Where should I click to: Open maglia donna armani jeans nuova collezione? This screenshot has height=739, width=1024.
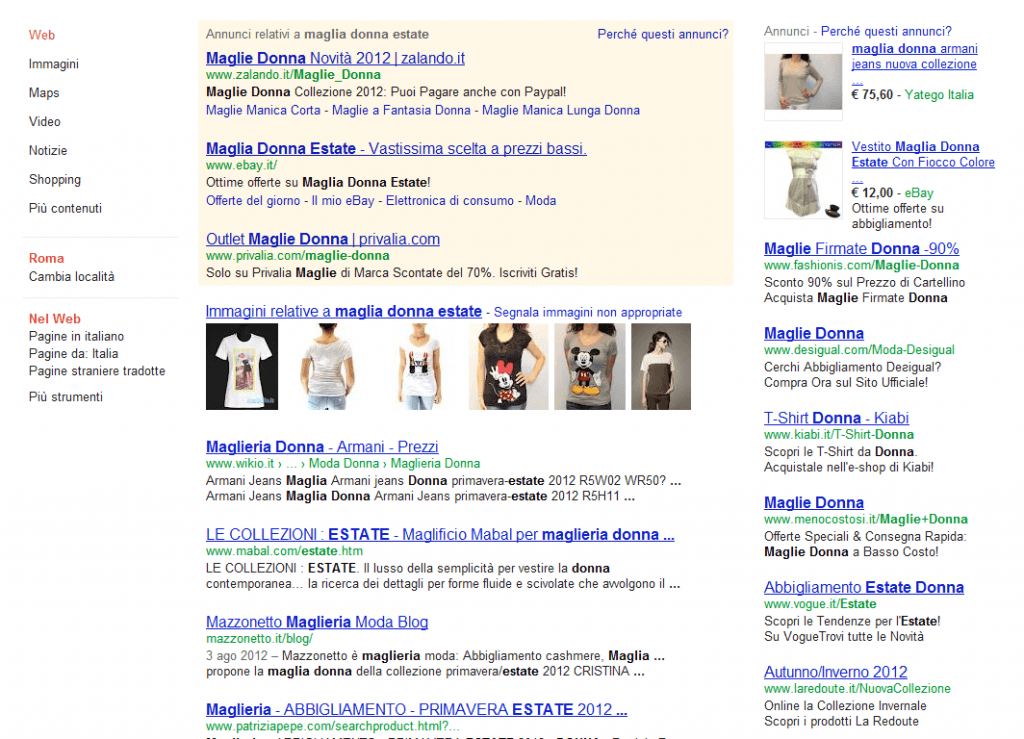click(x=914, y=57)
